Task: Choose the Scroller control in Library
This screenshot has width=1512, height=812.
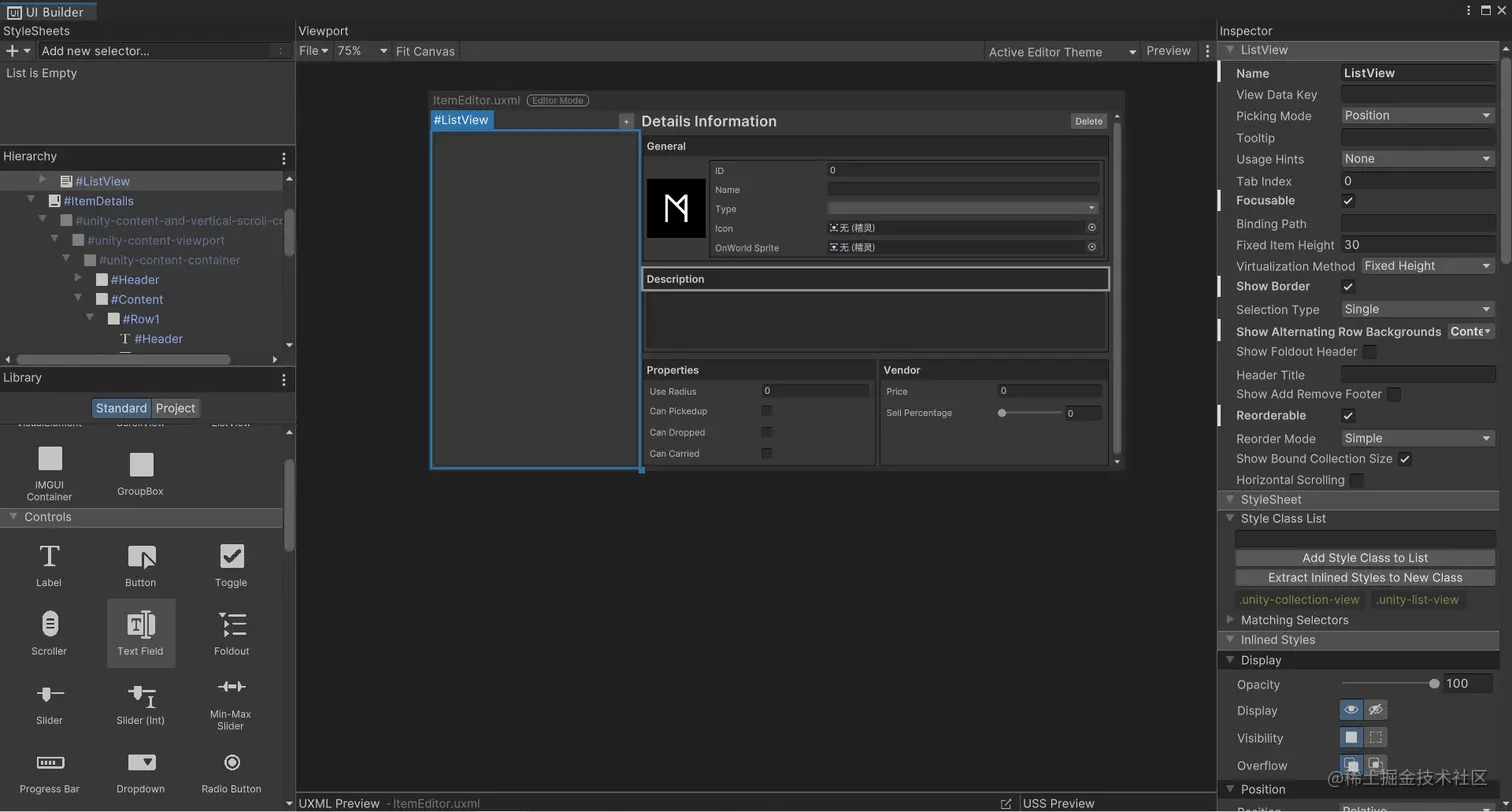Action: 49,634
